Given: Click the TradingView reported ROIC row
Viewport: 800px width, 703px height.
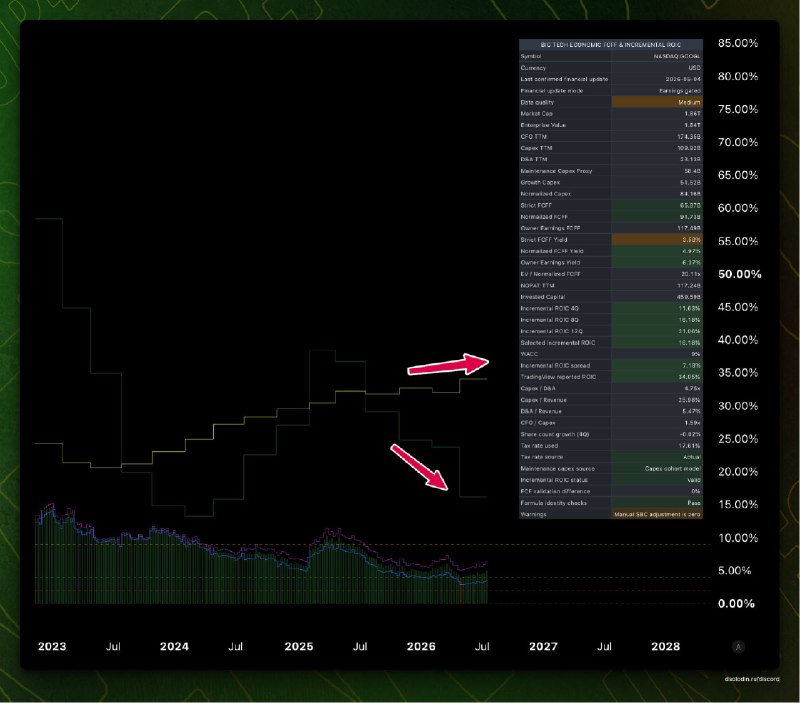Looking at the screenshot, I should tap(611, 376).
